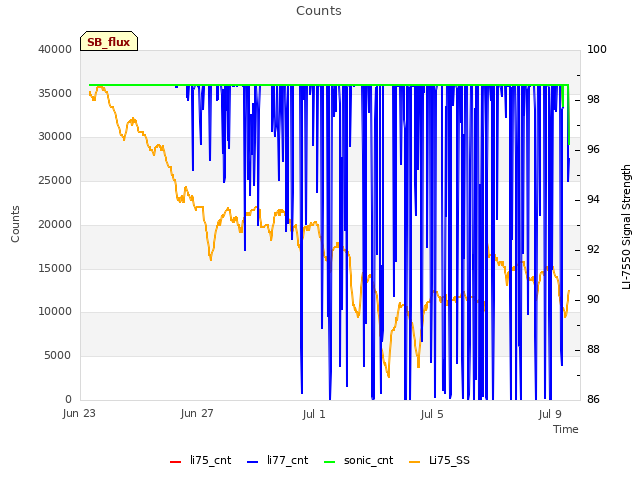Toggle the li77_cnt legend entry
The height and width of the screenshot is (480, 640).
coord(278,460)
